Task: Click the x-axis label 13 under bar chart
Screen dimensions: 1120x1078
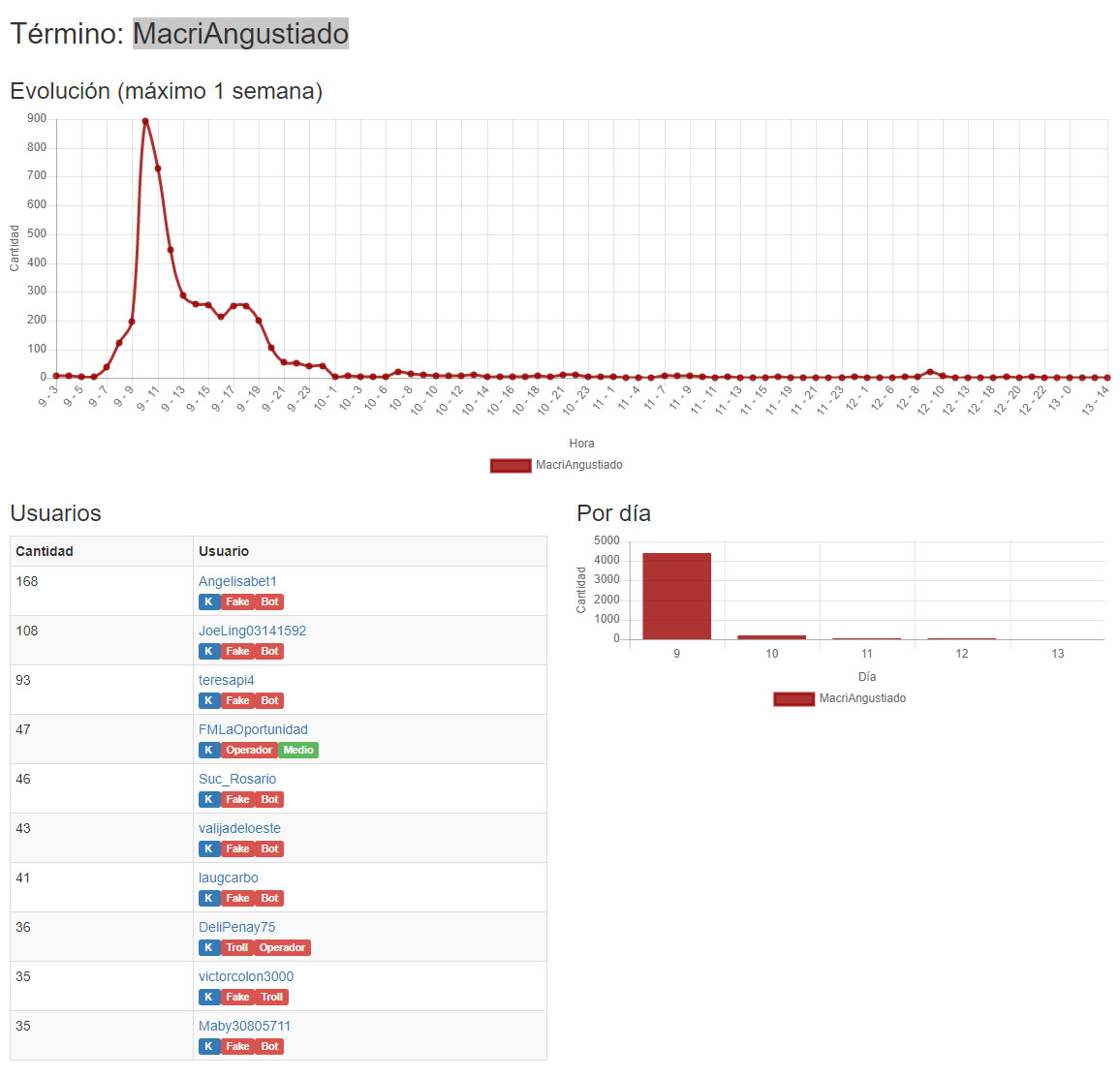Action: click(1057, 653)
